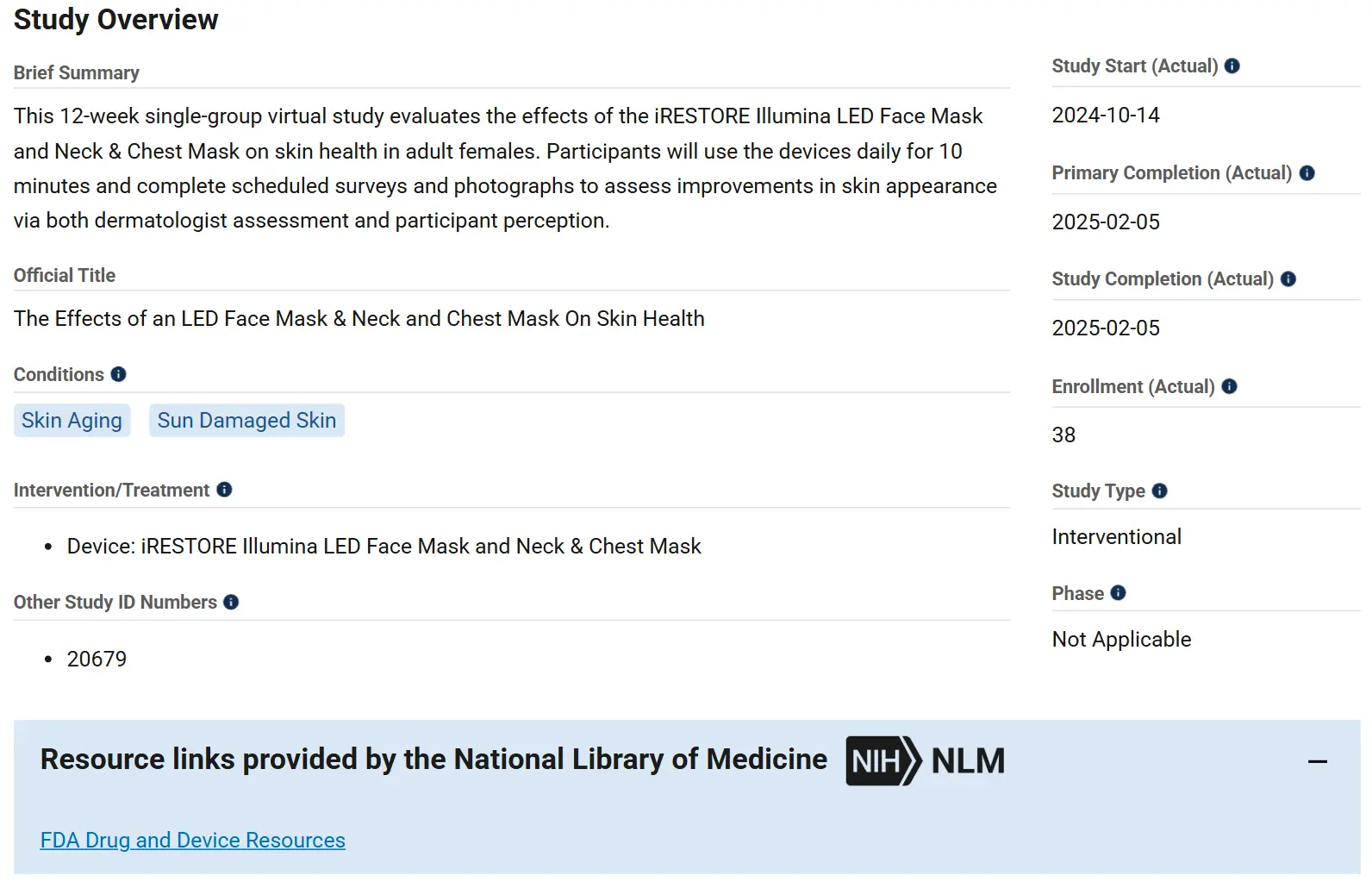The width and height of the screenshot is (1372, 888).
Task: Click the Conditions label
Action: (59, 374)
